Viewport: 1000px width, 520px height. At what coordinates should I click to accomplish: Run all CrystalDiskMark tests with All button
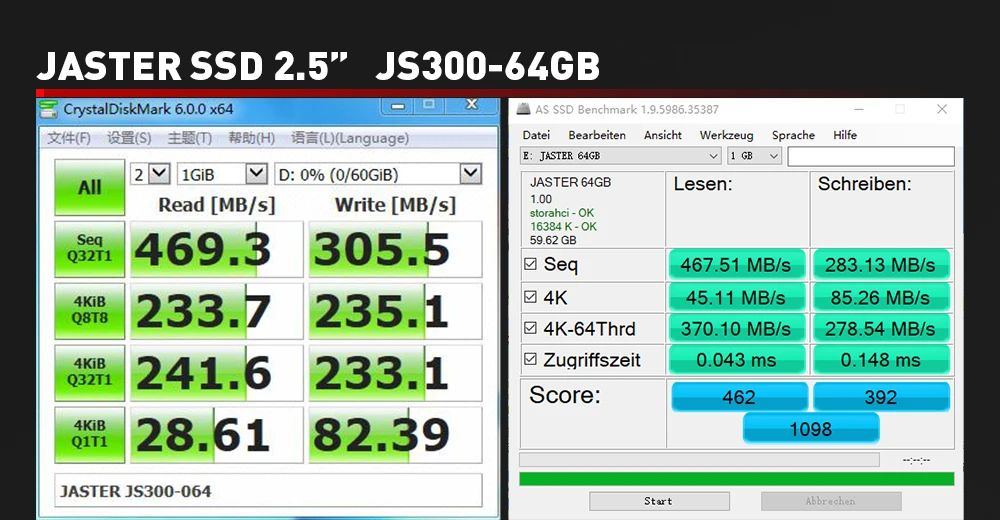tap(89, 187)
